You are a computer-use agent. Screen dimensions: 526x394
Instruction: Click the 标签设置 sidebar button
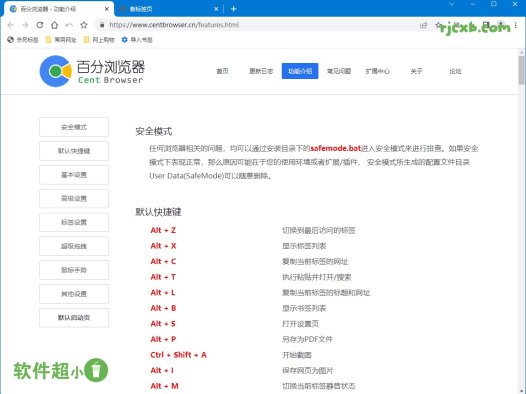[74, 222]
